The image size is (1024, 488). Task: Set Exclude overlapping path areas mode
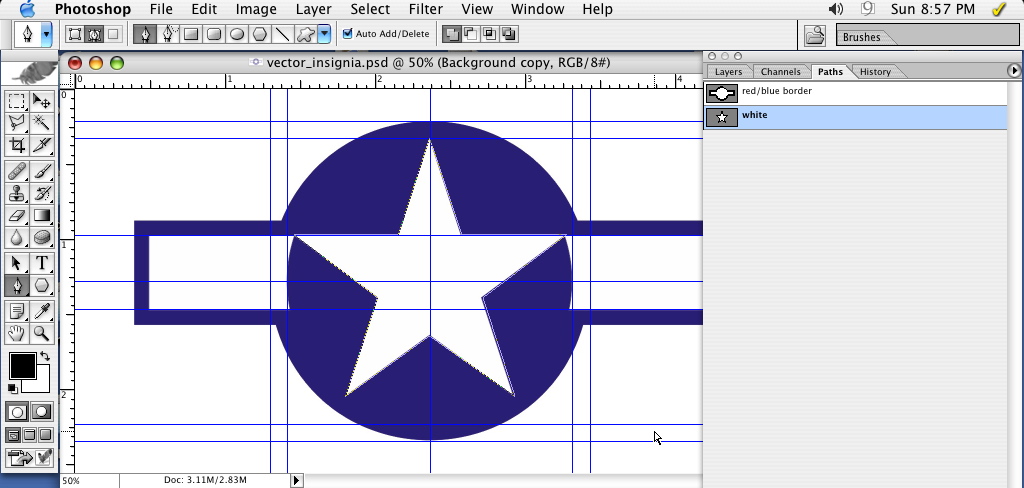509,34
